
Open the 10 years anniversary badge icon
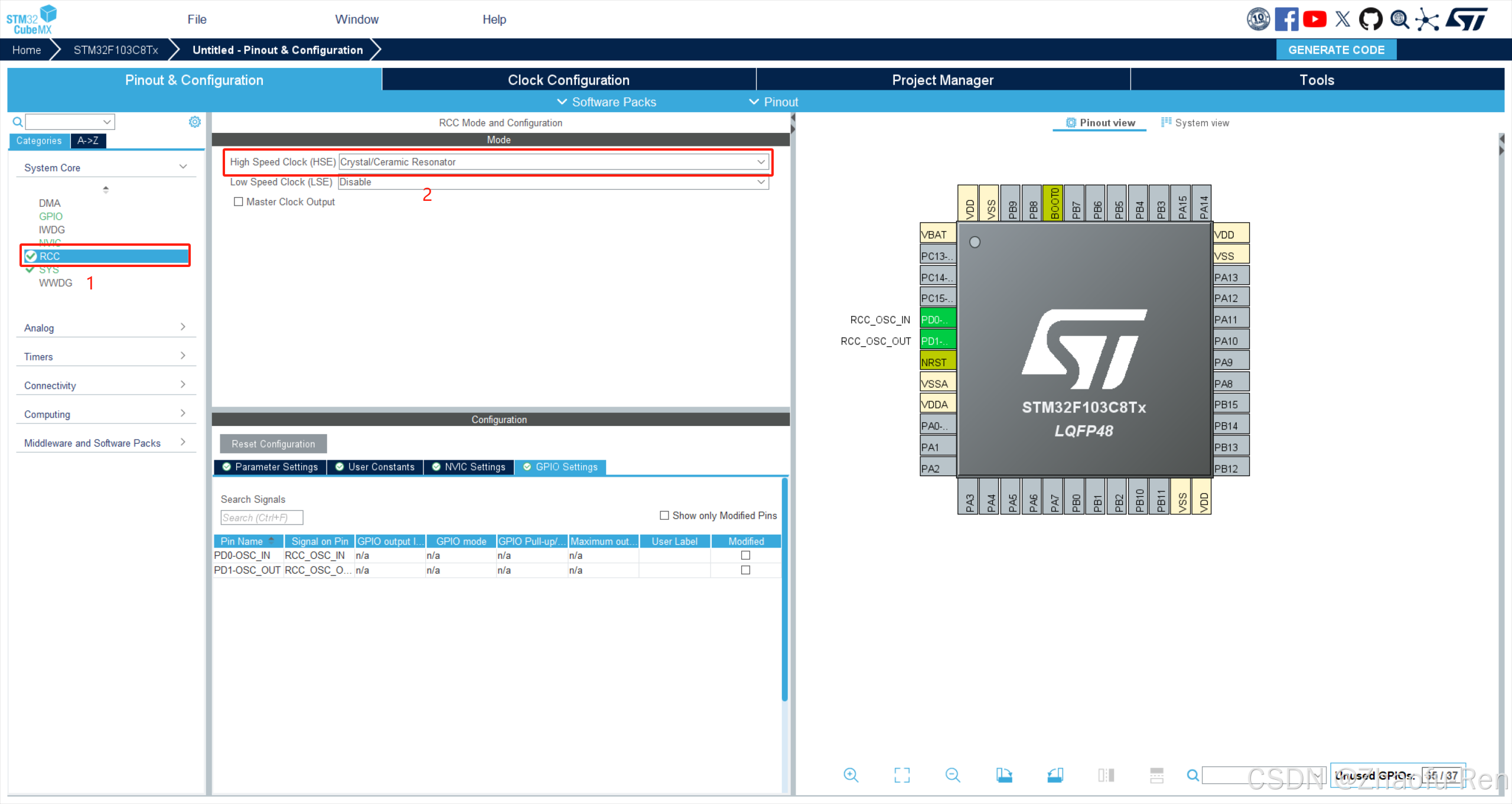tap(1258, 19)
